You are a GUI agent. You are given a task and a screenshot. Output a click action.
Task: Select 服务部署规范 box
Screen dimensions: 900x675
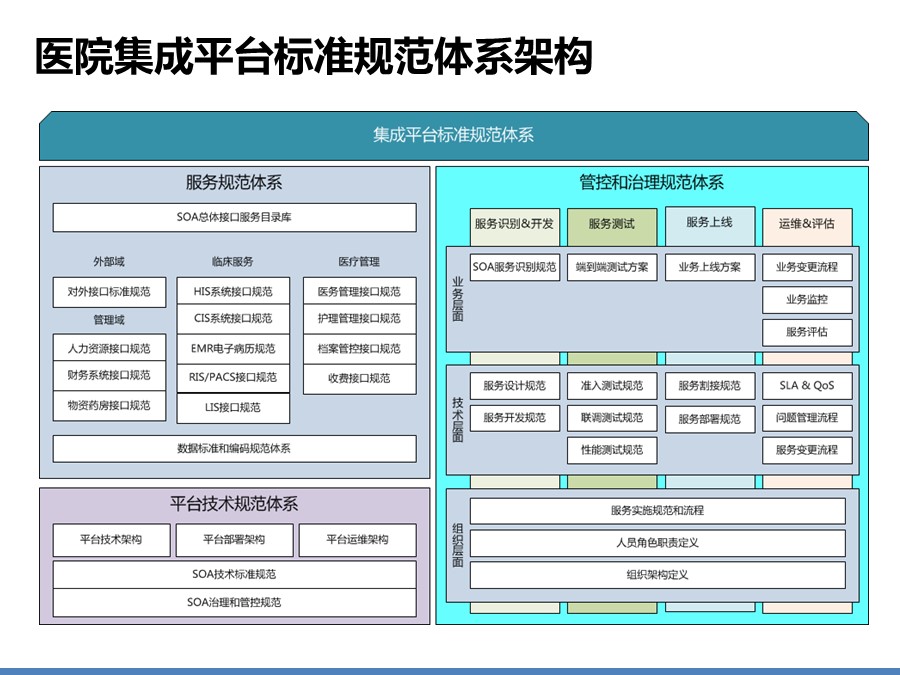click(x=709, y=420)
